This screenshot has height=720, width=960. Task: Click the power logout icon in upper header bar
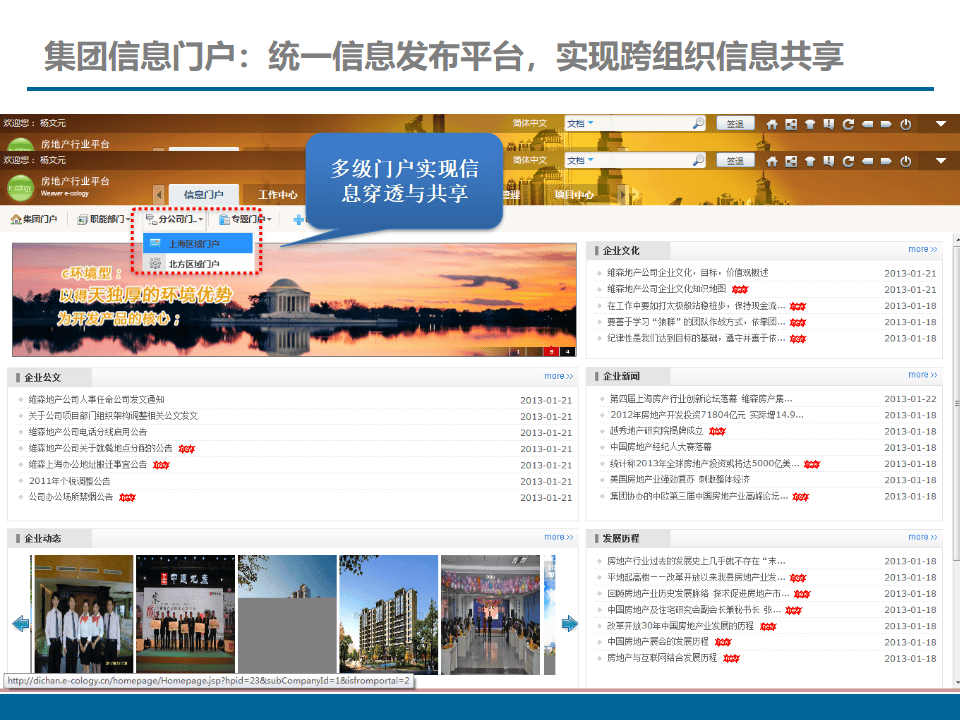click(x=906, y=124)
